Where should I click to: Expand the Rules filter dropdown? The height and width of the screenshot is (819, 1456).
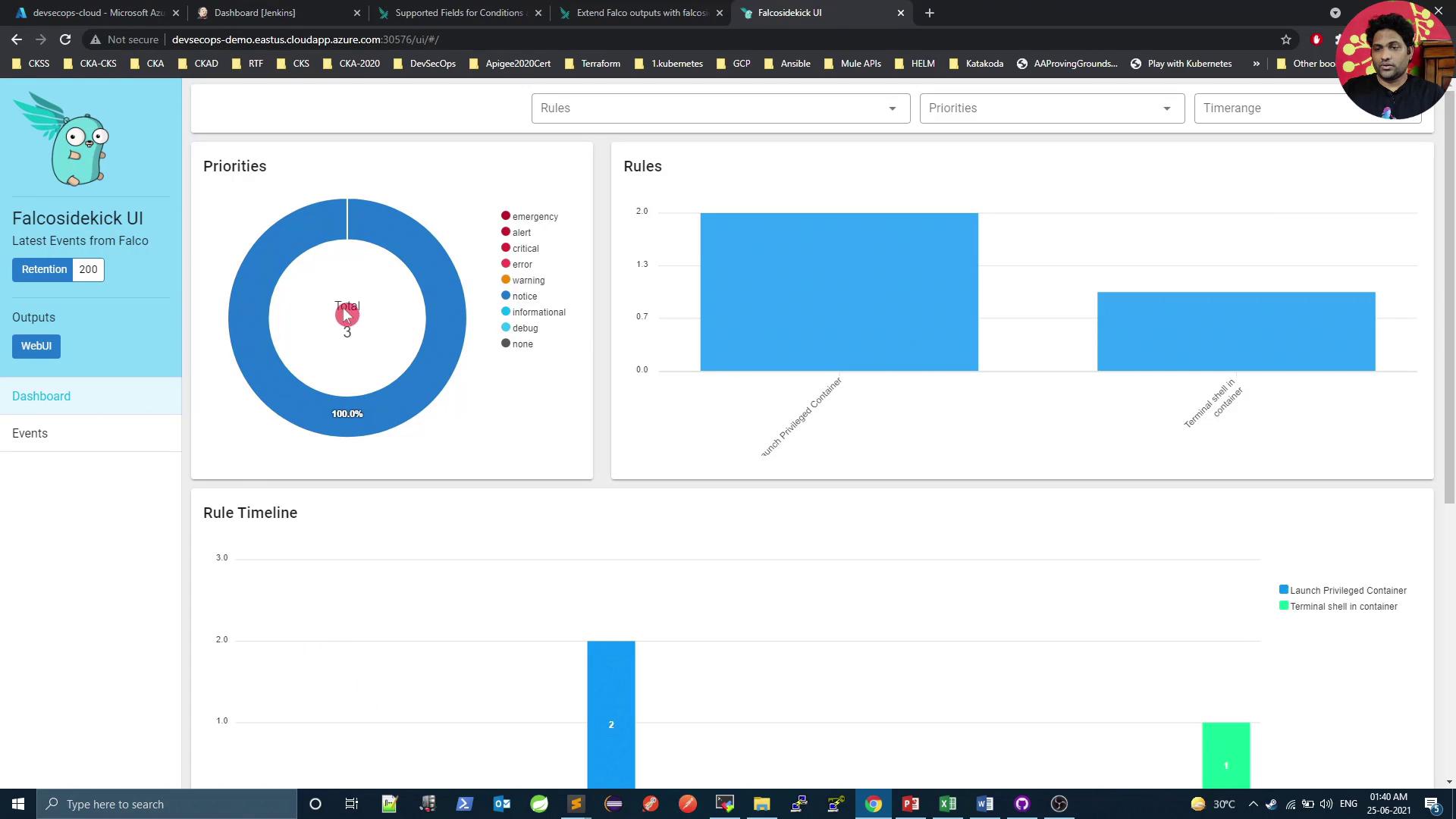pyautogui.click(x=720, y=108)
